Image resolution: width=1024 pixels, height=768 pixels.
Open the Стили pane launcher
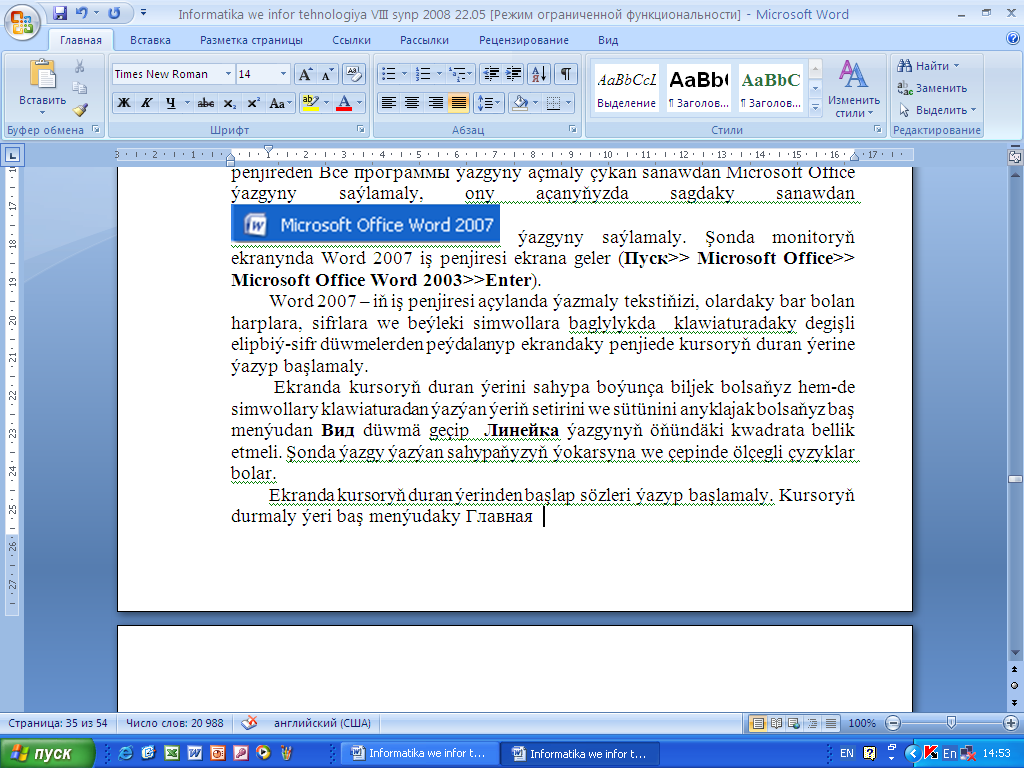(878, 129)
